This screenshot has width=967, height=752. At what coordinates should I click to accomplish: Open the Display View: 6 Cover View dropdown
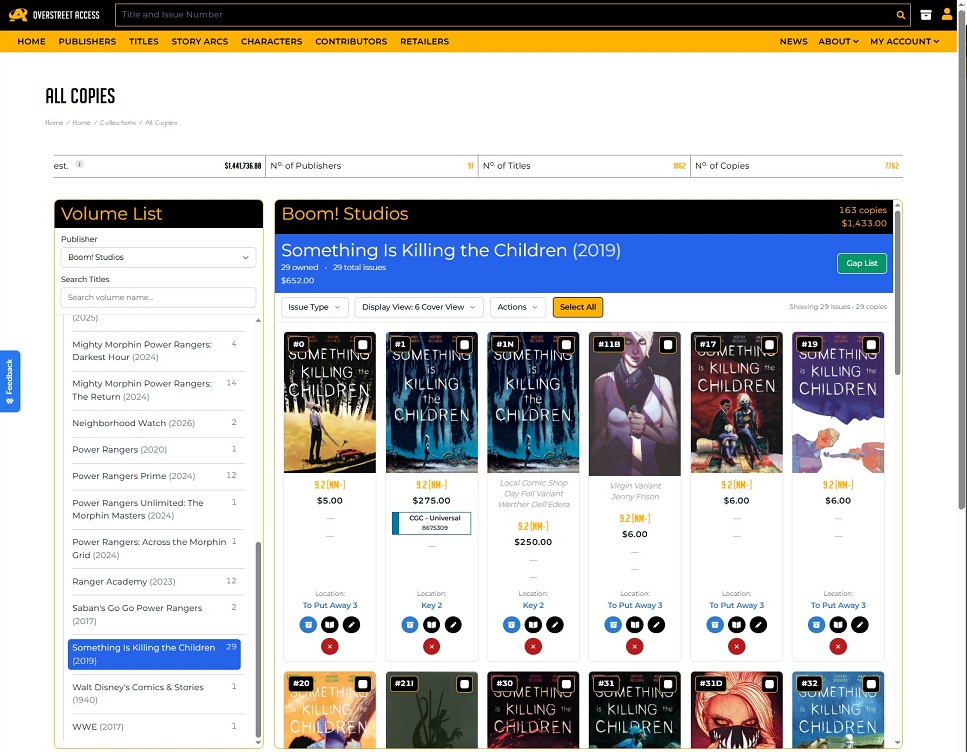point(419,307)
